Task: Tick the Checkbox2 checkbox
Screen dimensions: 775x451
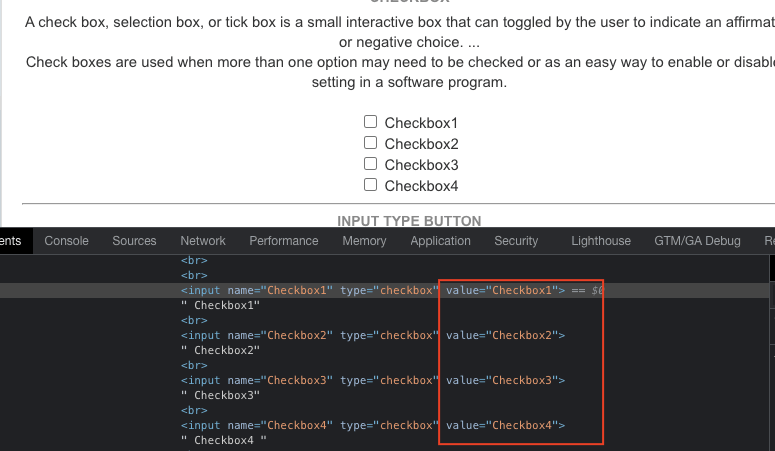Action: [370, 143]
